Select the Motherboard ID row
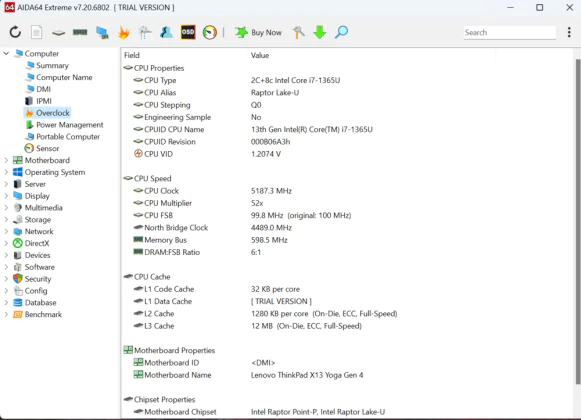Screen dimensions: 581x420 tap(347, 363)
